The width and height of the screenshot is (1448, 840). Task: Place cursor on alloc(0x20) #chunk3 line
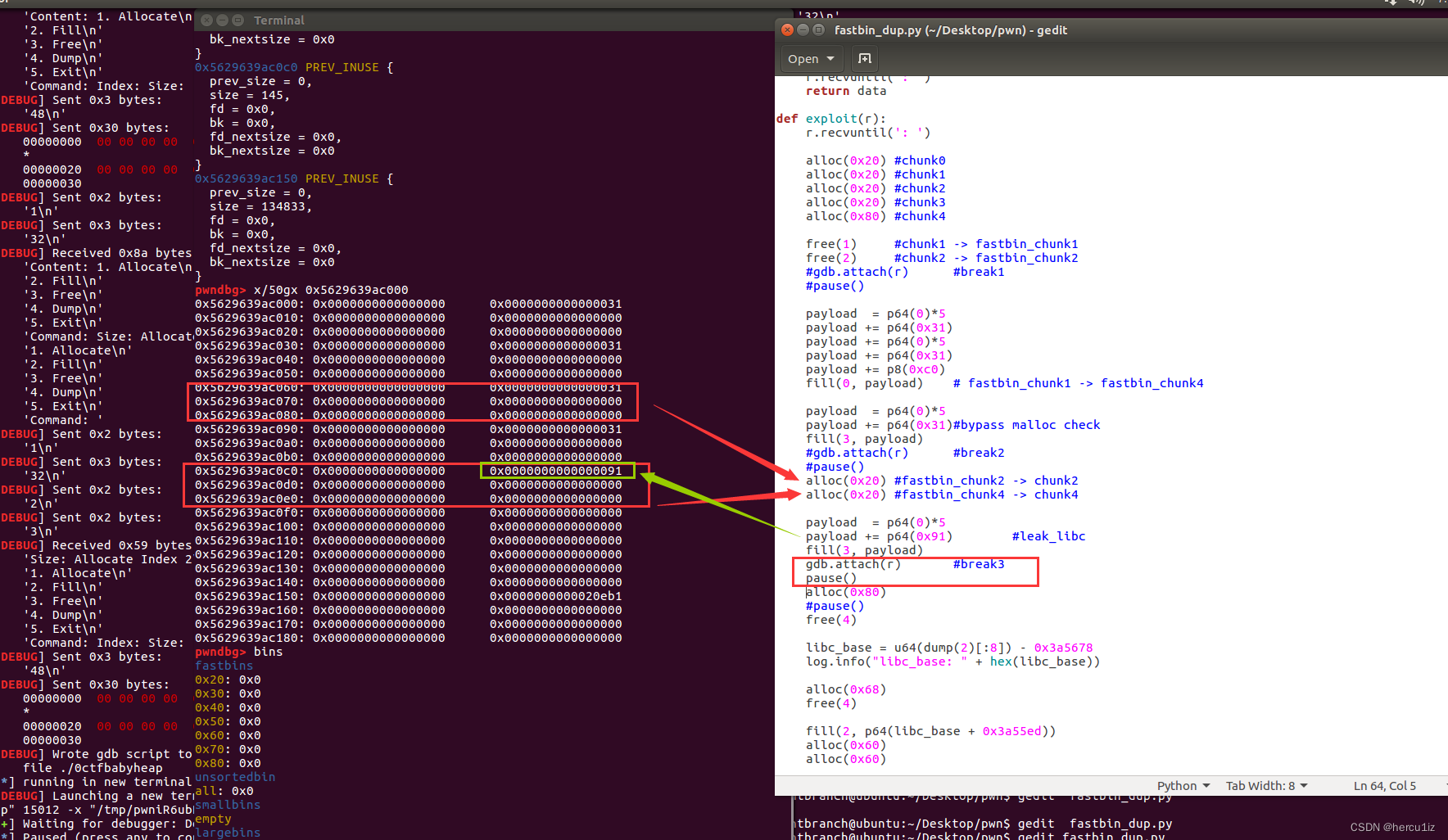(x=876, y=202)
